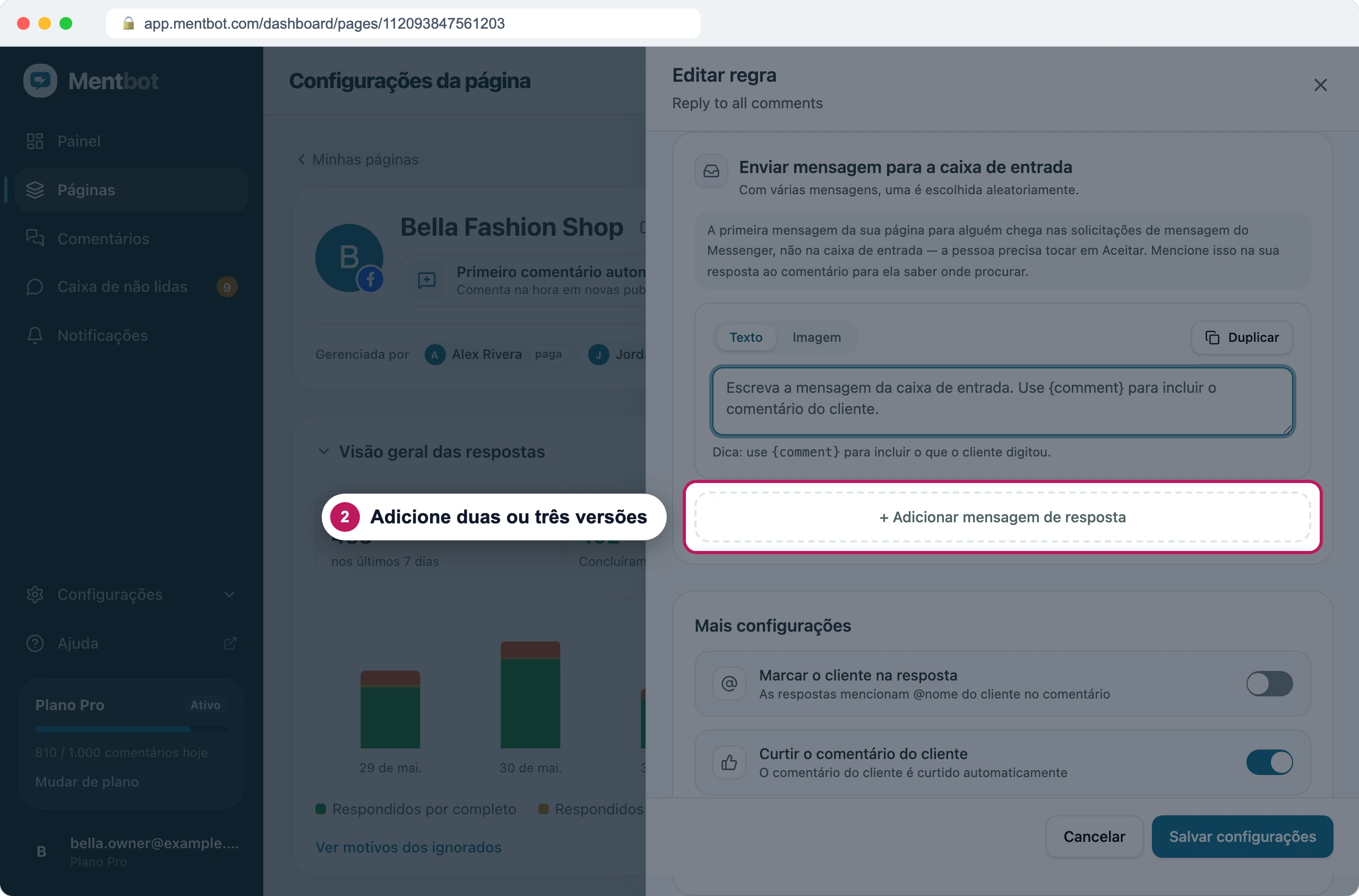Open Caixa de não lidas bubble icon
The width and height of the screenshot is (1359, 896).
(x=35, y=287)
